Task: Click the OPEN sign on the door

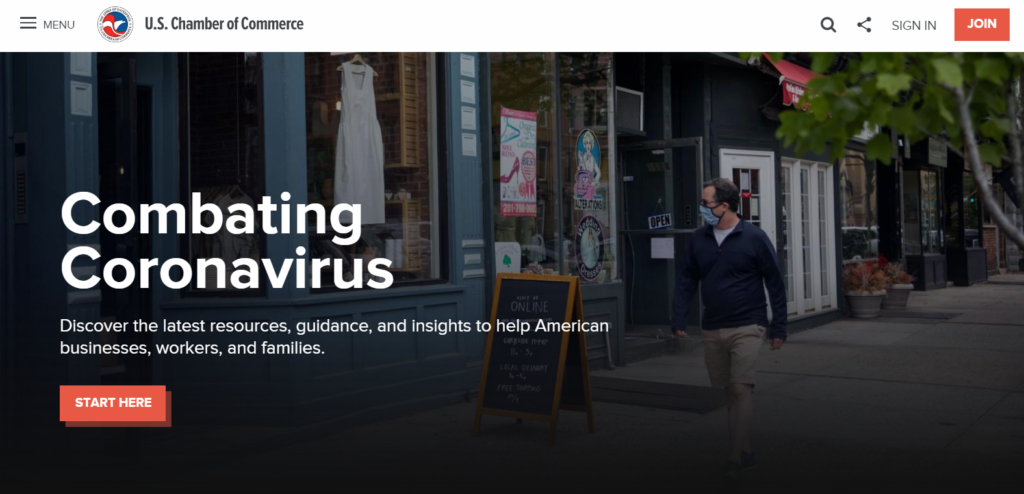Action: tap(660, 221)
